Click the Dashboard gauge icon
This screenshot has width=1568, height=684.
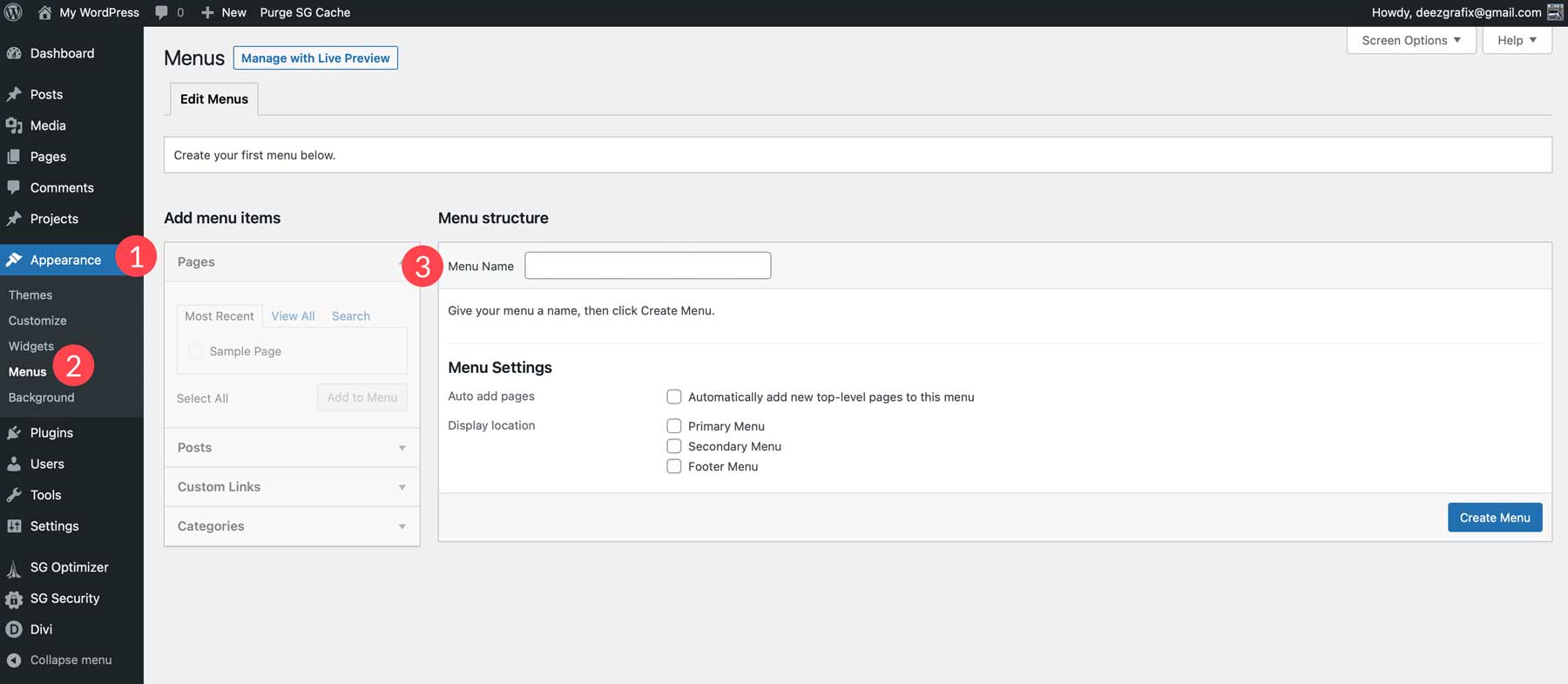pos(14,53)
